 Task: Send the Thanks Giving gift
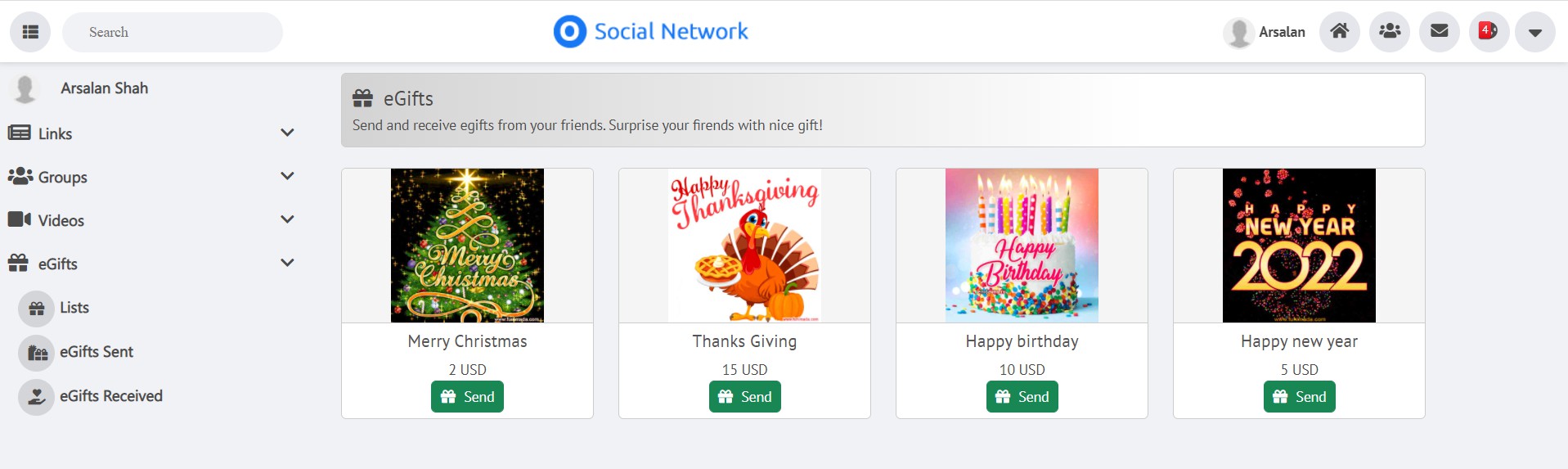[x=744, y=397]
